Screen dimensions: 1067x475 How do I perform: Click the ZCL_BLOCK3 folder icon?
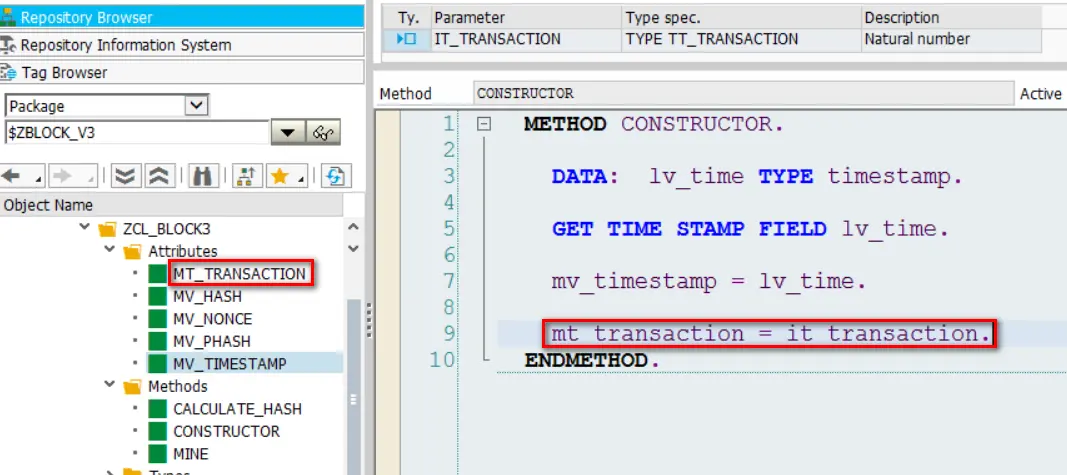[108, 229]
